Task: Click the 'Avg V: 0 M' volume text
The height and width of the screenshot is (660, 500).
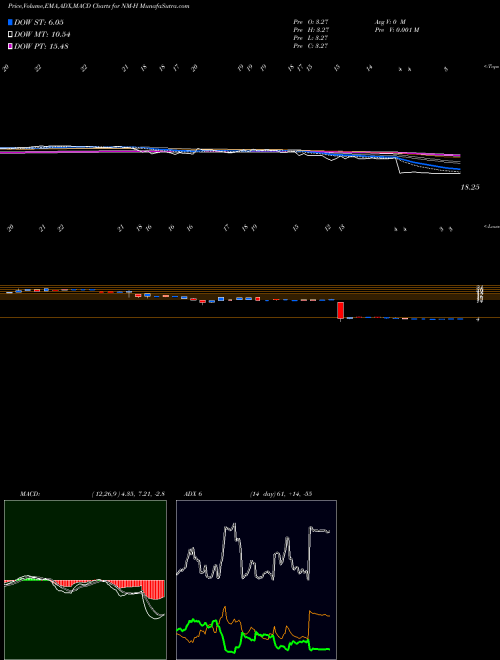Action: tap(389, 21)
